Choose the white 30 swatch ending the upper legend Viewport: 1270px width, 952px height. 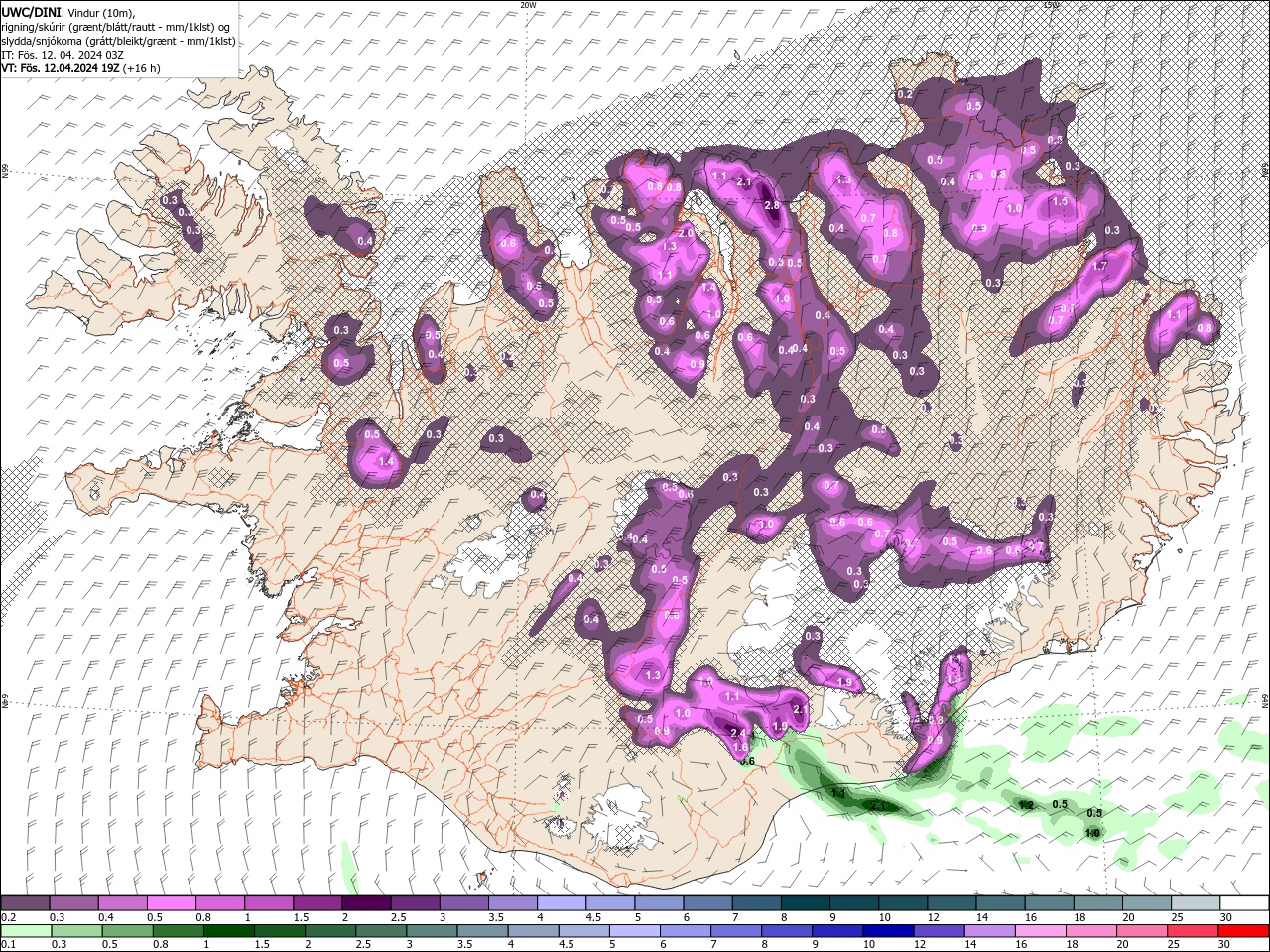pos(1244,903)
